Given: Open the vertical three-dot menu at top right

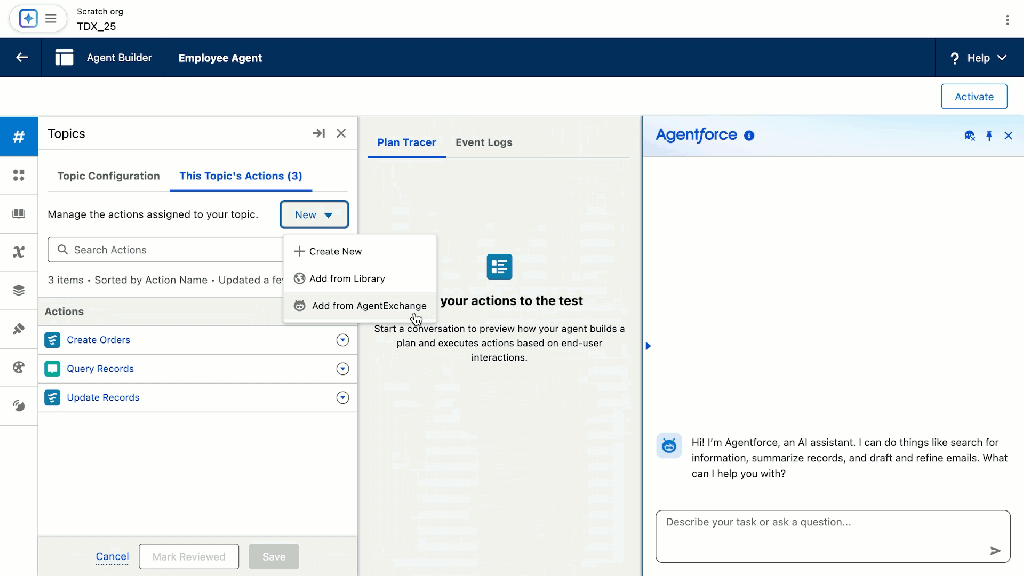Looking at the screenshot, I should point(1007,20).
